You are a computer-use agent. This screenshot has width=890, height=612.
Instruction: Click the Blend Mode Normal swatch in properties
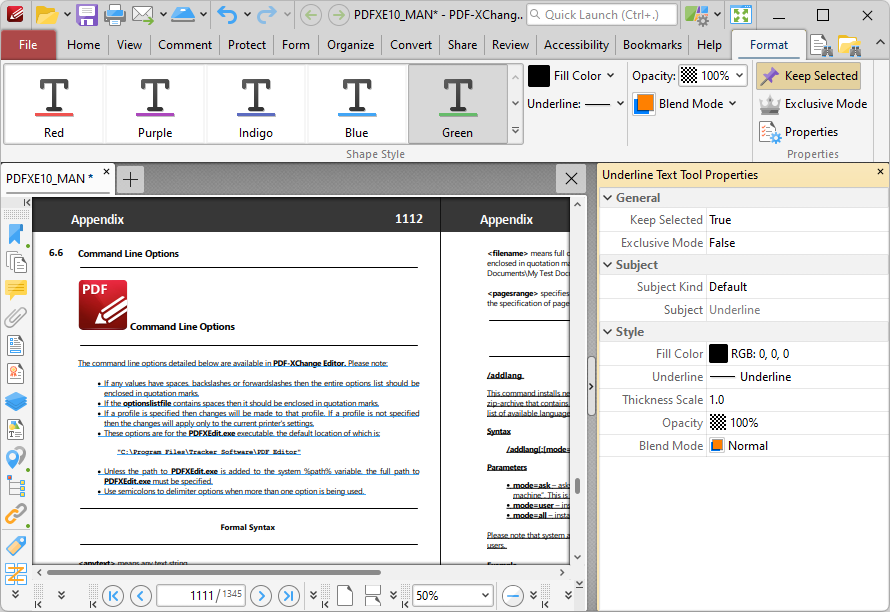pyautogui.click(x=717, y=446)
